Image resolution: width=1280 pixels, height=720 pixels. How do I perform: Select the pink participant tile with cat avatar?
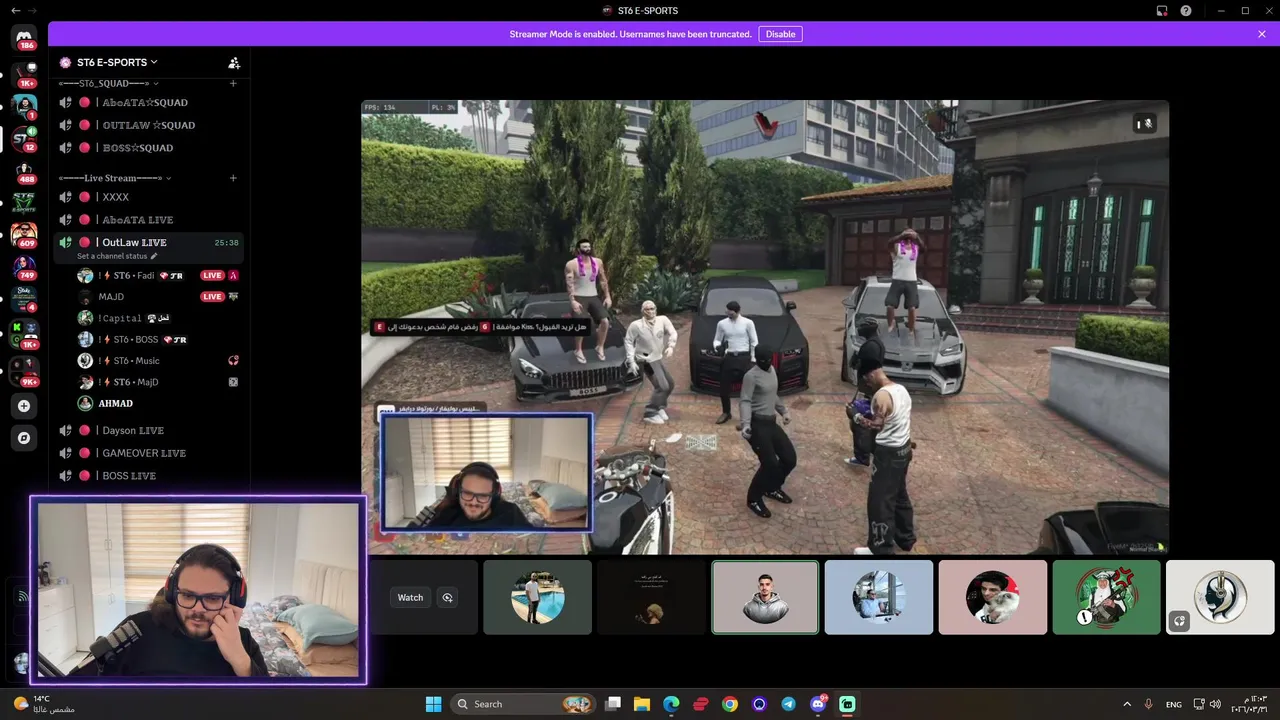coord(993,597)
